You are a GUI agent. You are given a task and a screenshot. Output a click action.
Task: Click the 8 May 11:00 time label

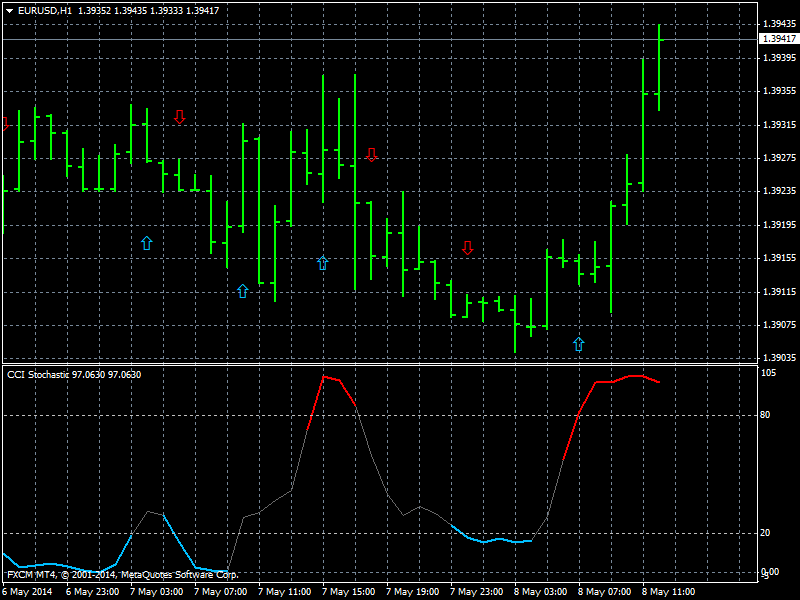[x=668, y=592]
